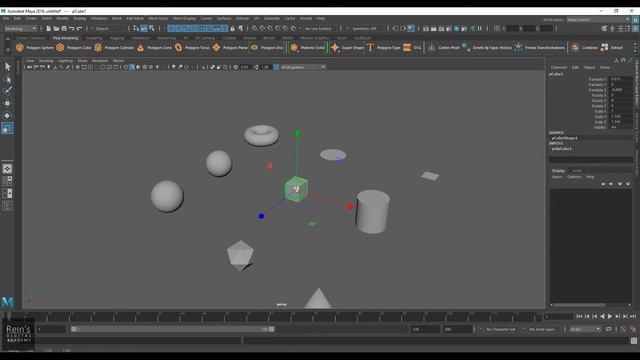This screenshot has width=640, height=360.
Task: Select the Move tool in toolbox
Action: tap(7, 103)
